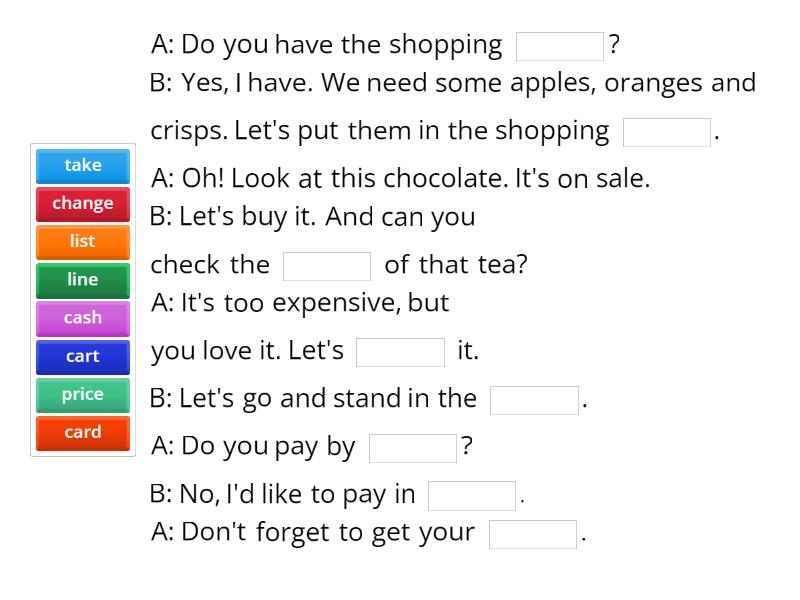Select the green 'price' word tile

tap(83, 395)
